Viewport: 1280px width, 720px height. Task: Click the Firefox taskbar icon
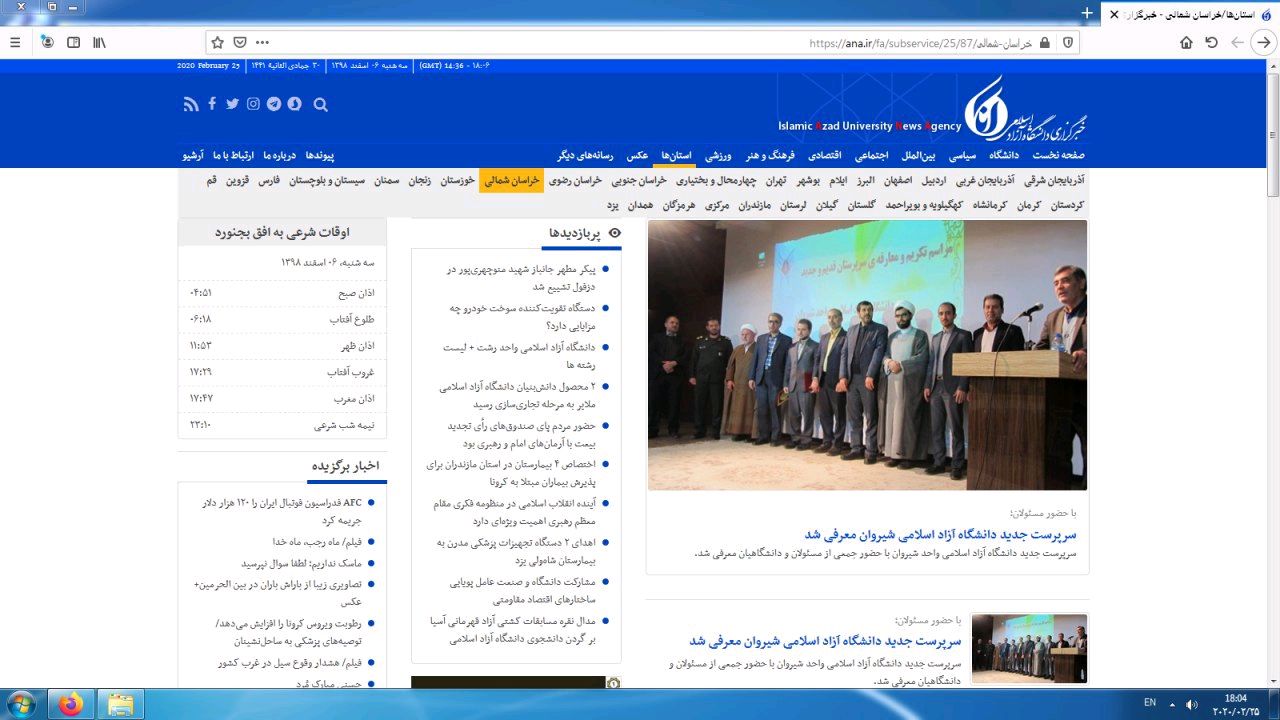71,704
